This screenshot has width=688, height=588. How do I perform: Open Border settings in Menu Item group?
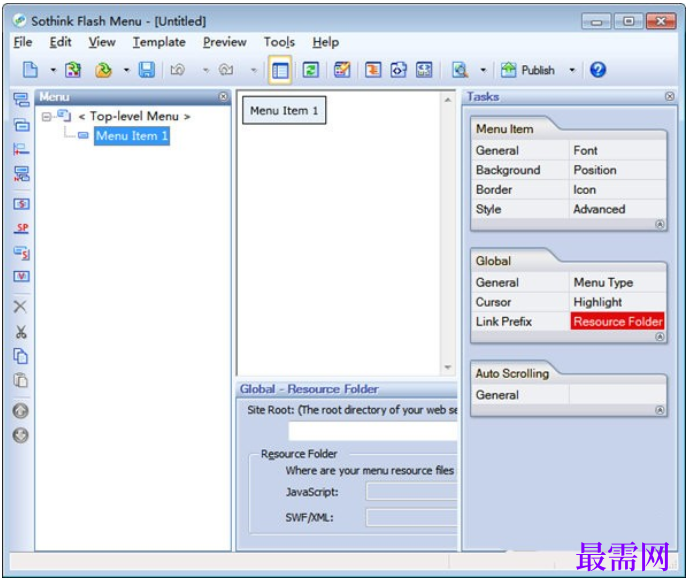[494, 190]
